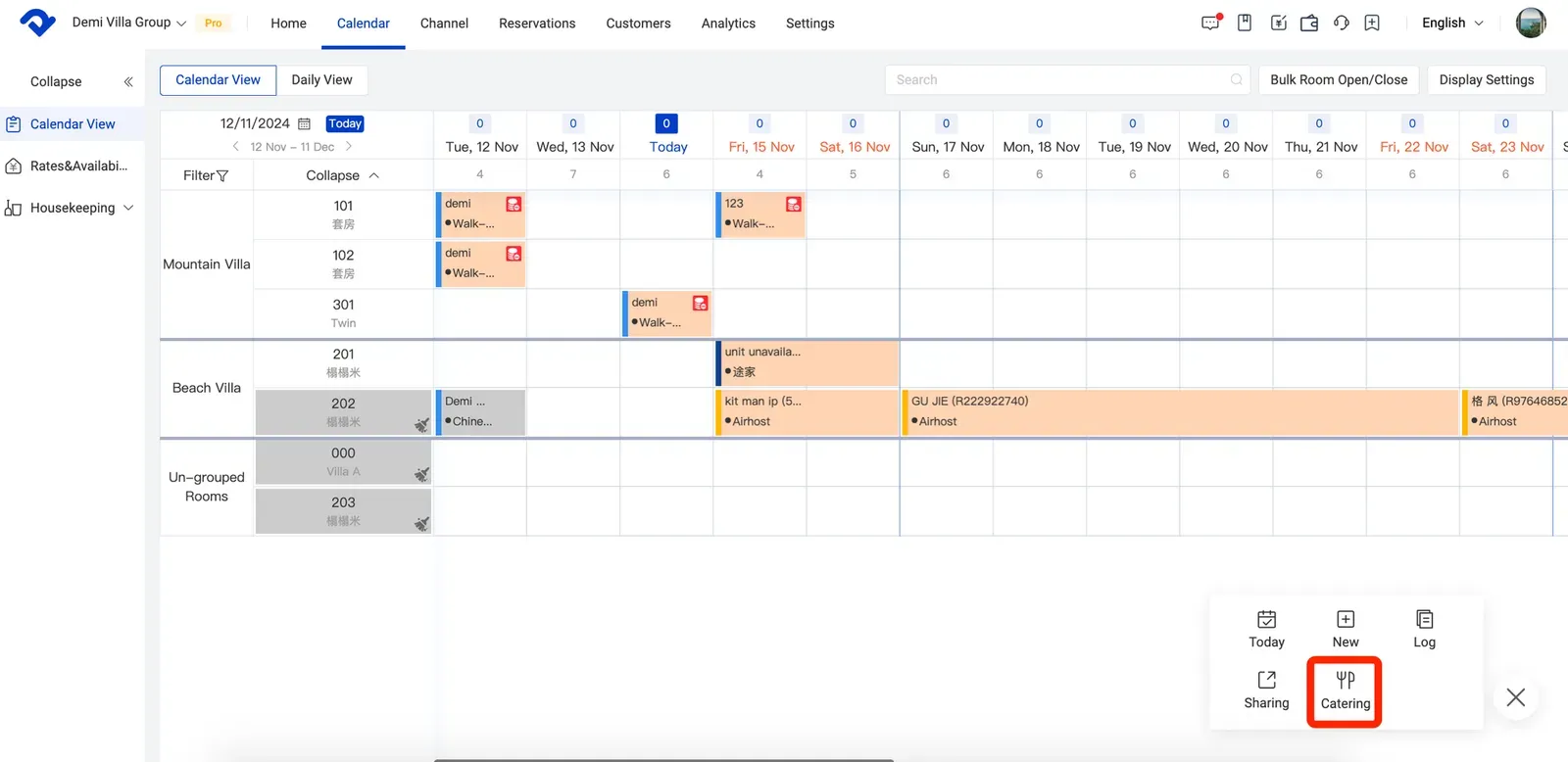Click the Sharing export icon
Screen dimensions: 1568x762
tap(1266, 680)
